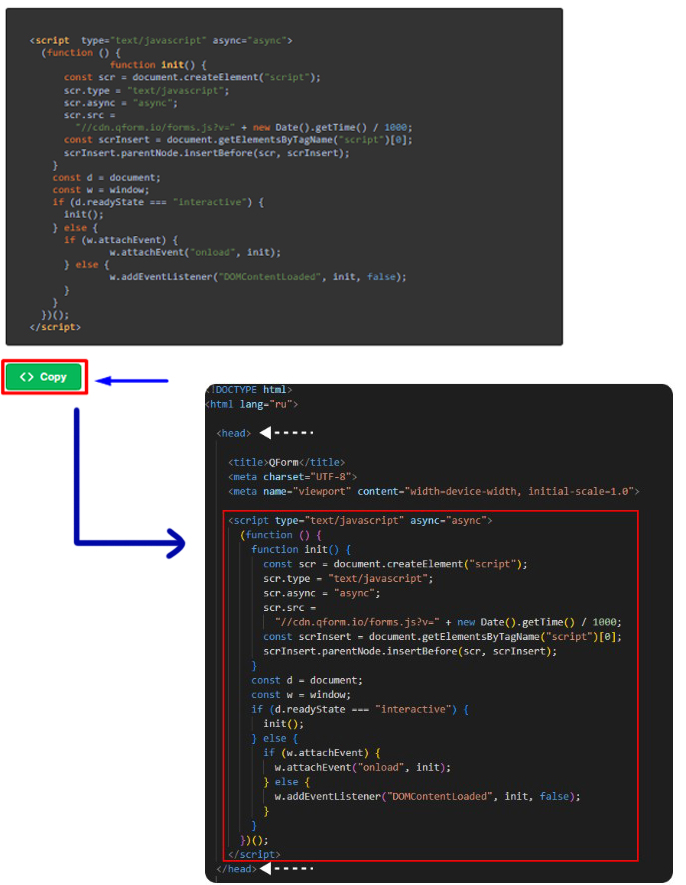Click cdn.qform.io URL string in the HTML editor
Viewport: 686px width, 885px height.
point(357,623)
